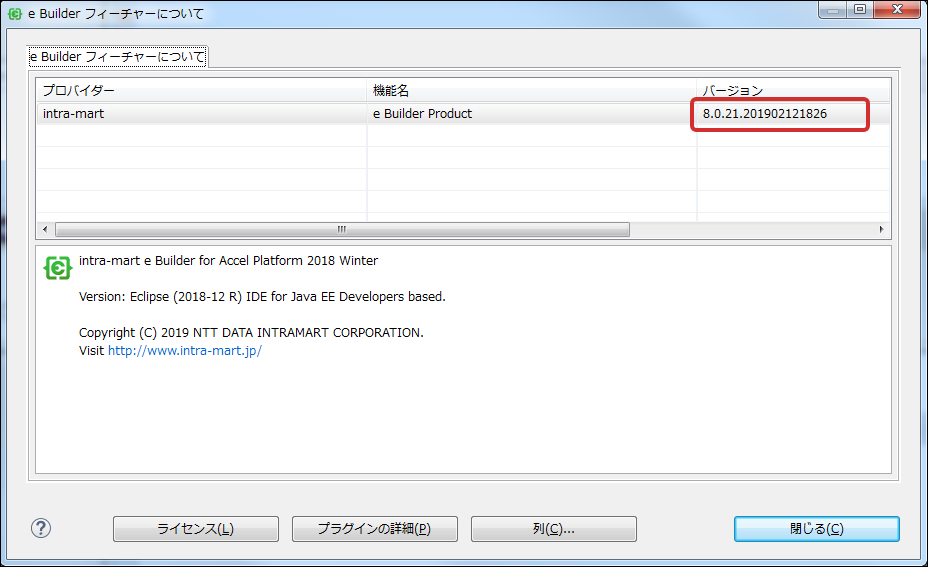The width and height of the screenshot is (928, 567).
Task: Sort by the バージョン column header
Action: (793, 91)
